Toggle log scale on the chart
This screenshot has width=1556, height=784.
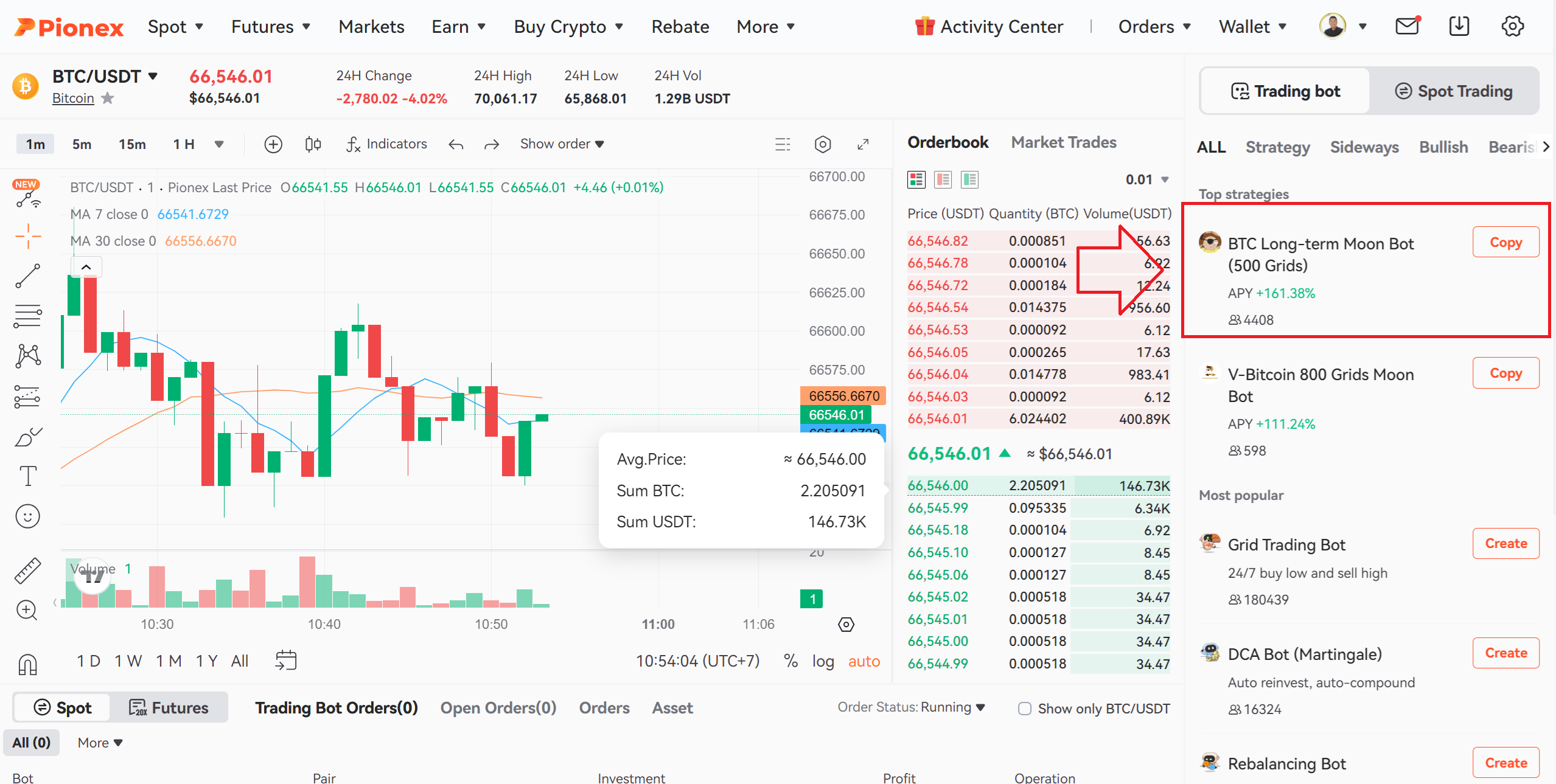823,661
